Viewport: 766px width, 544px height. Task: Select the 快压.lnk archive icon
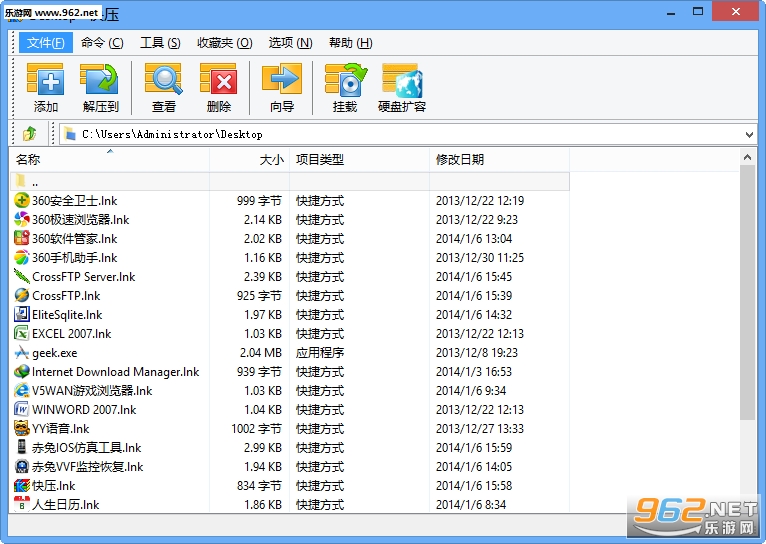click(21, 485)
